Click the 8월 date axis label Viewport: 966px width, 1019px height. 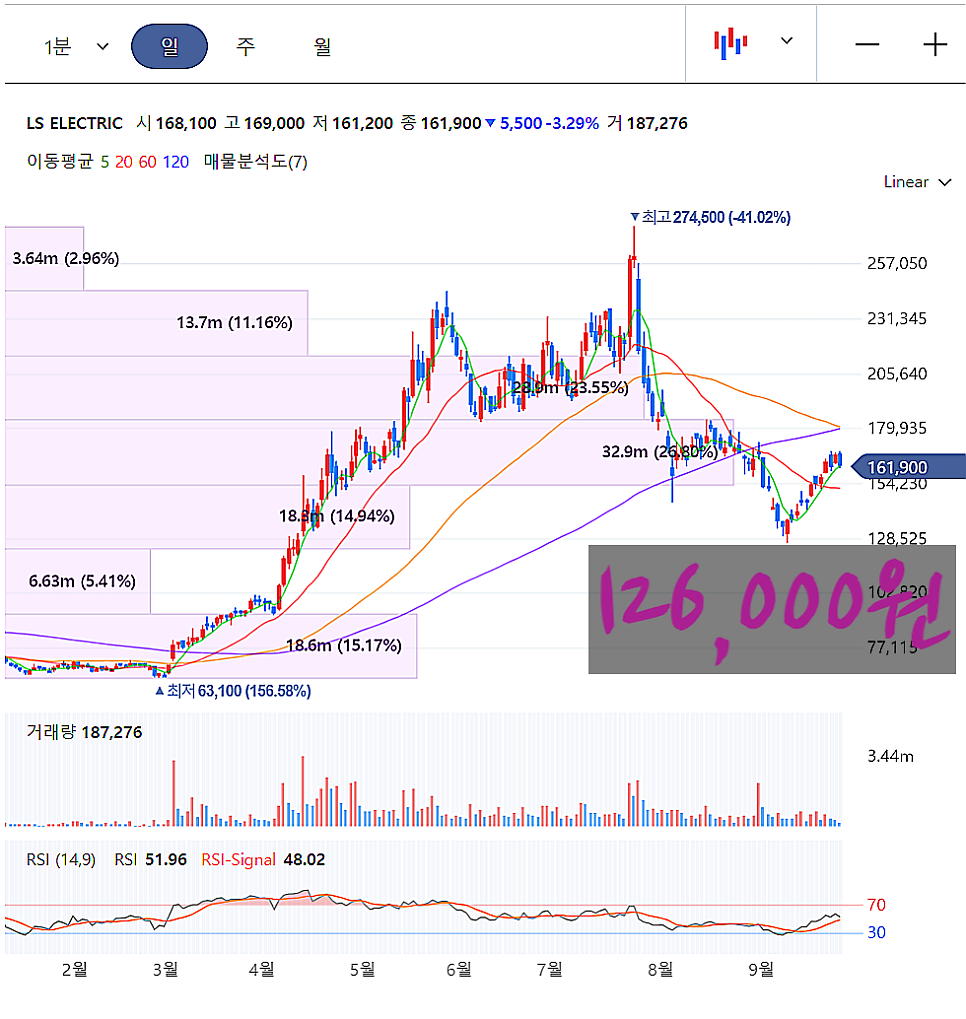coord(660,970)
